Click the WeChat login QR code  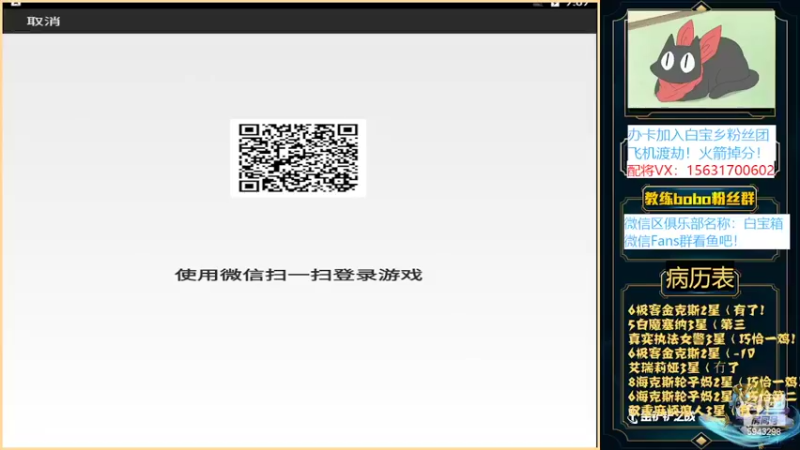[x=298, y=158]
